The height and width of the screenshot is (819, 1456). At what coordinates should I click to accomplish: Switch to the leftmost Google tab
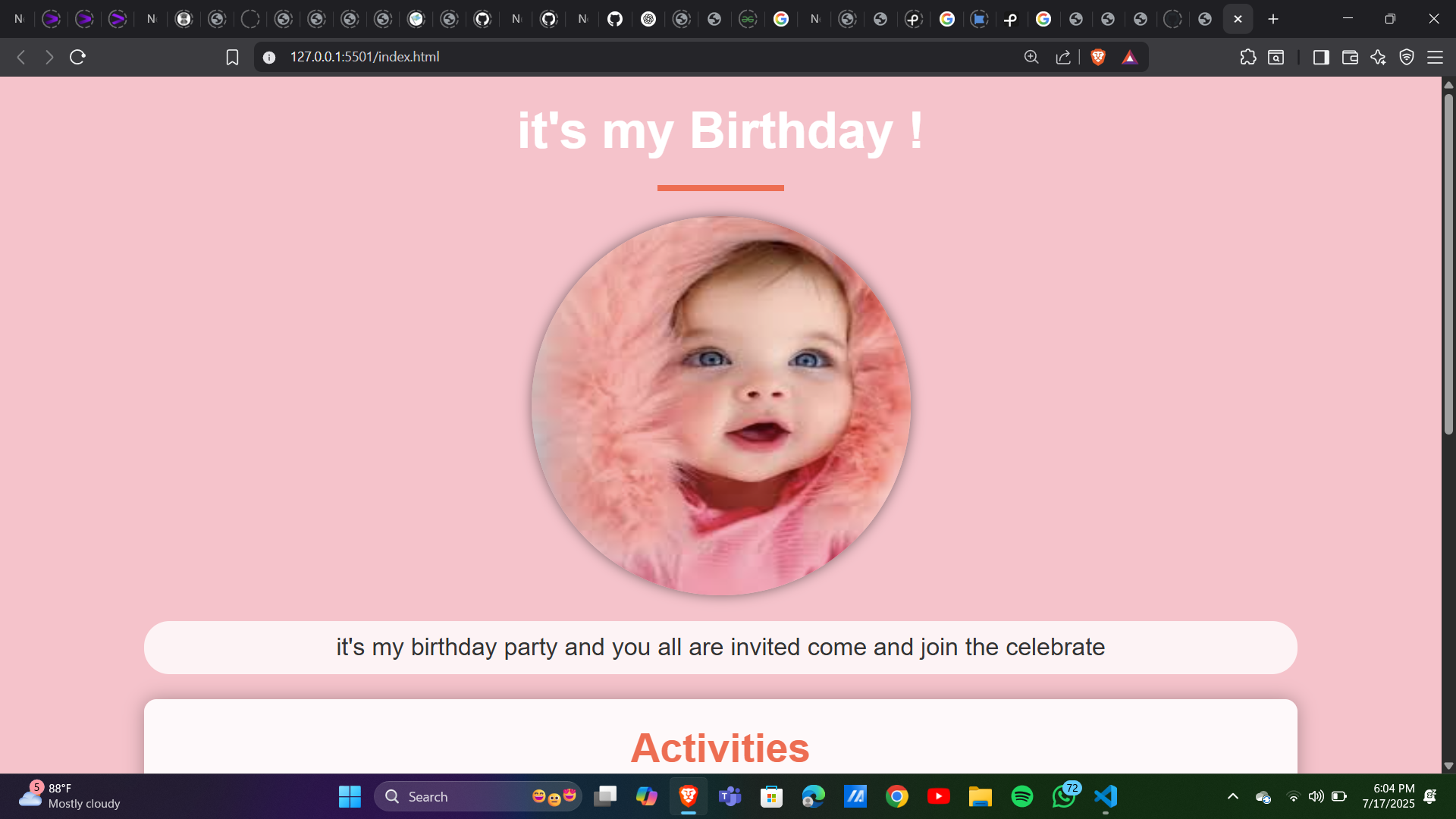pos(781,19)
